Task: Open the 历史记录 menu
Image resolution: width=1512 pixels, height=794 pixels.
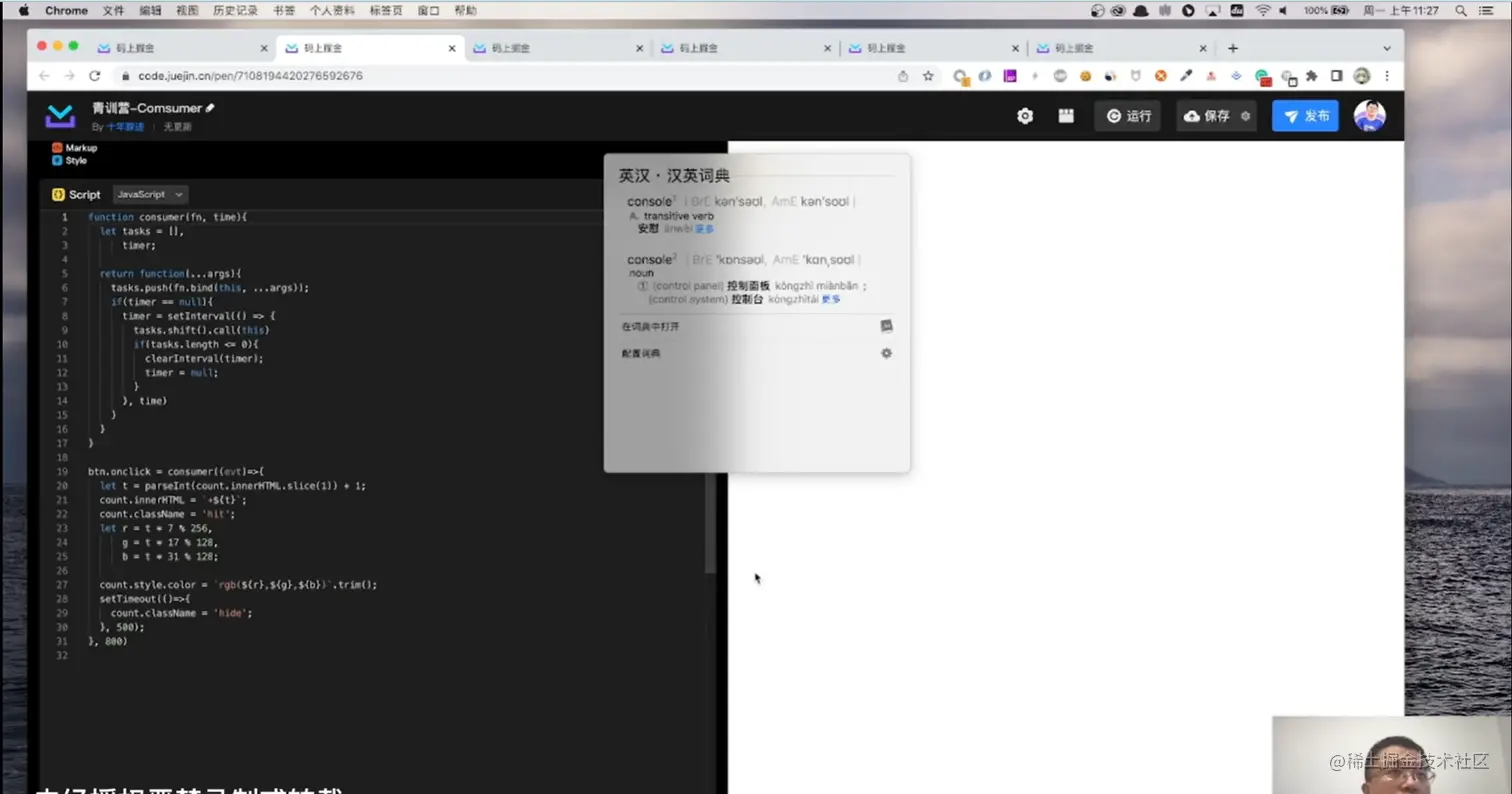Action: [x=235, y=10]
